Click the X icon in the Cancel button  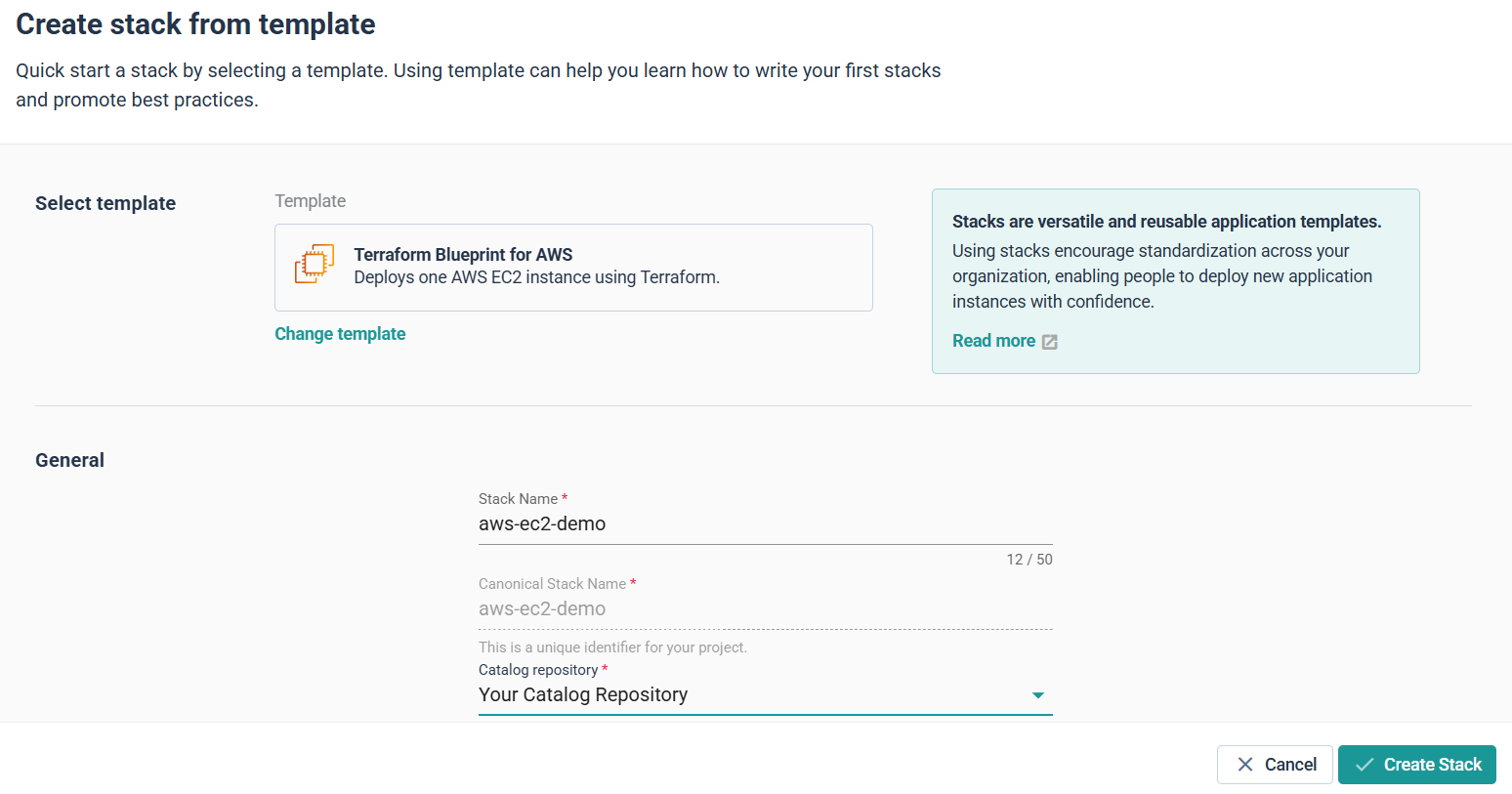tap(1245, 765)
